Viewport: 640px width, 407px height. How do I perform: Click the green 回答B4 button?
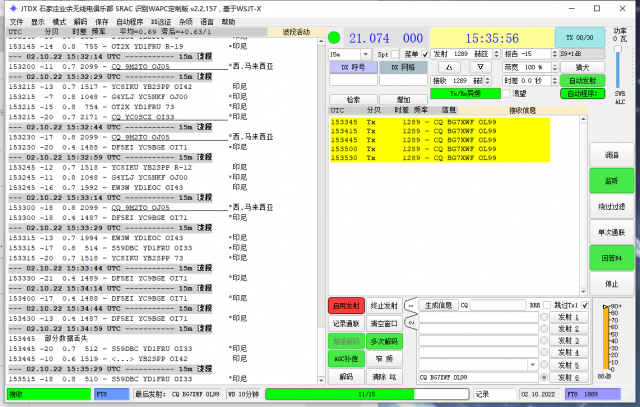pos(611,258)
